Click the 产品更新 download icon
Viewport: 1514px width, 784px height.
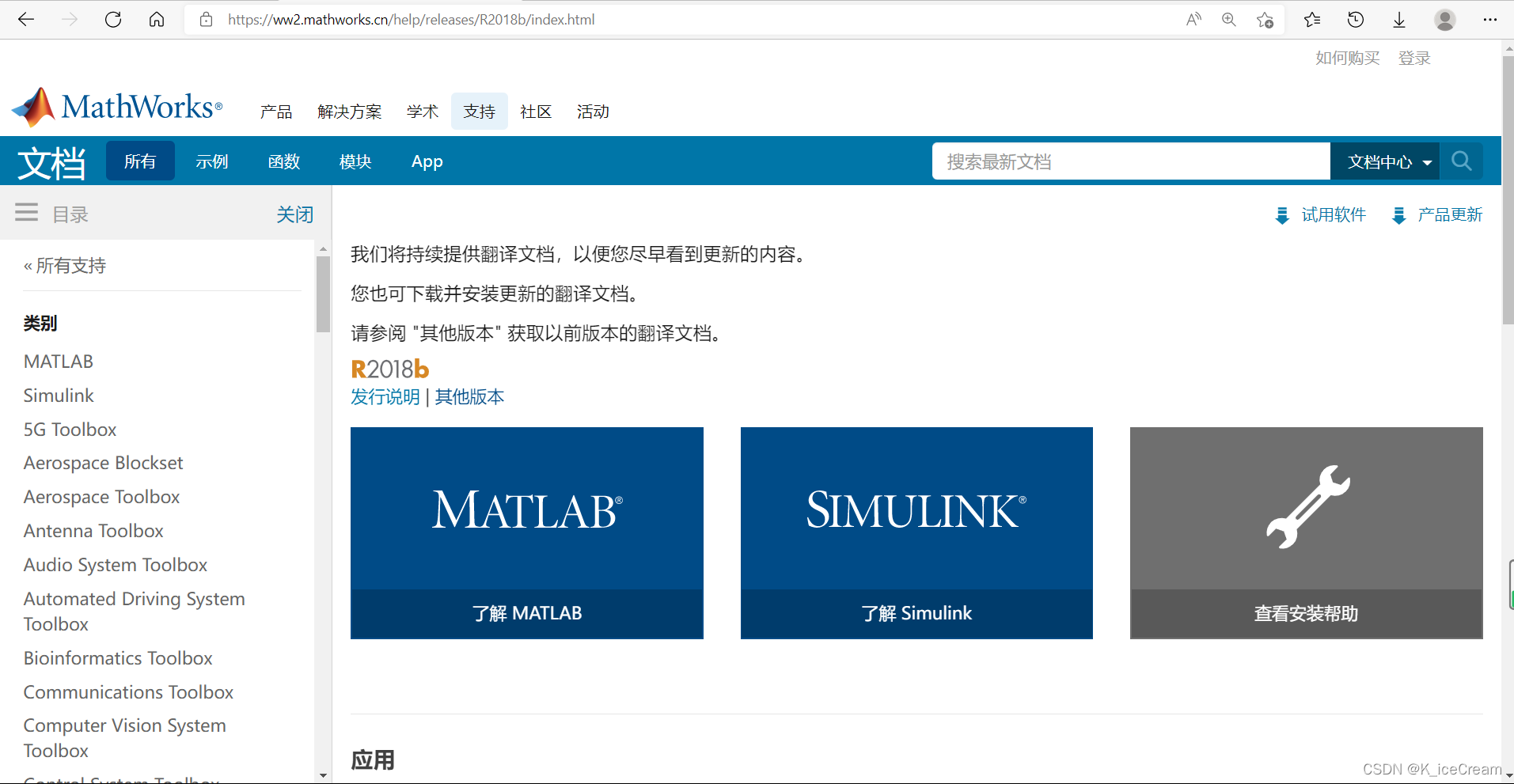[1398, 215]
